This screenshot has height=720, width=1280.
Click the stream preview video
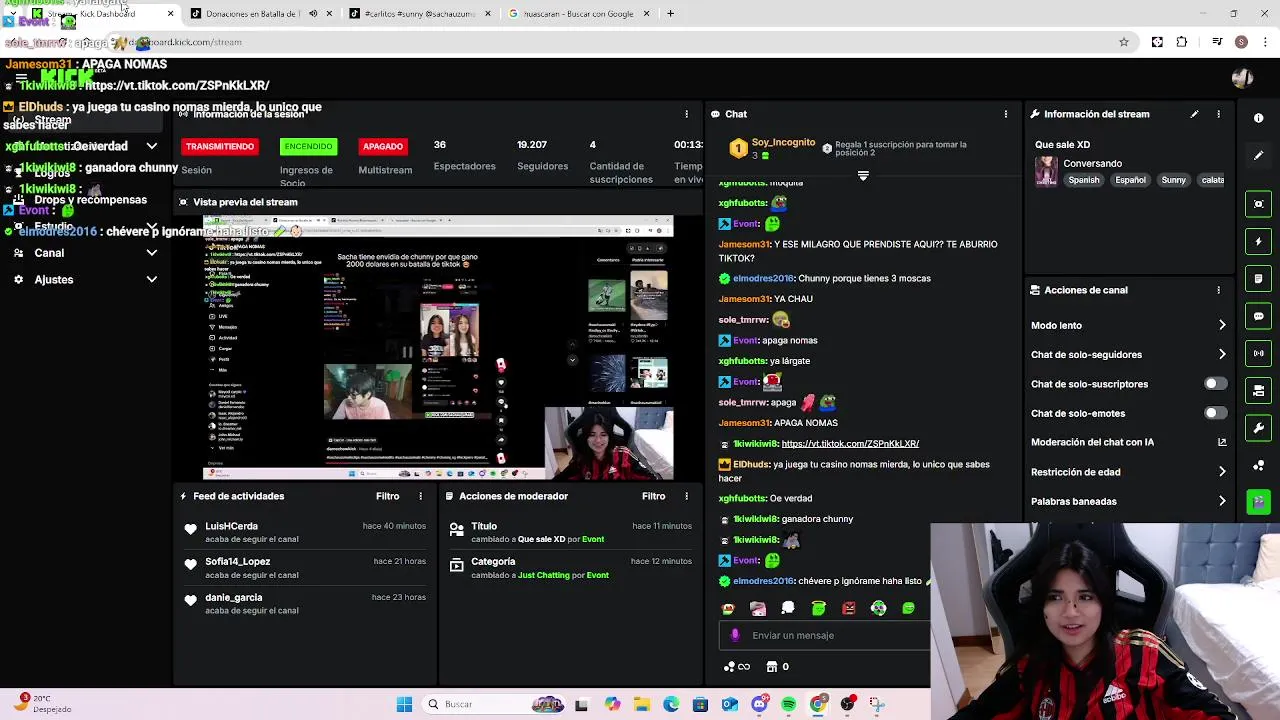(x=438, y=347)
